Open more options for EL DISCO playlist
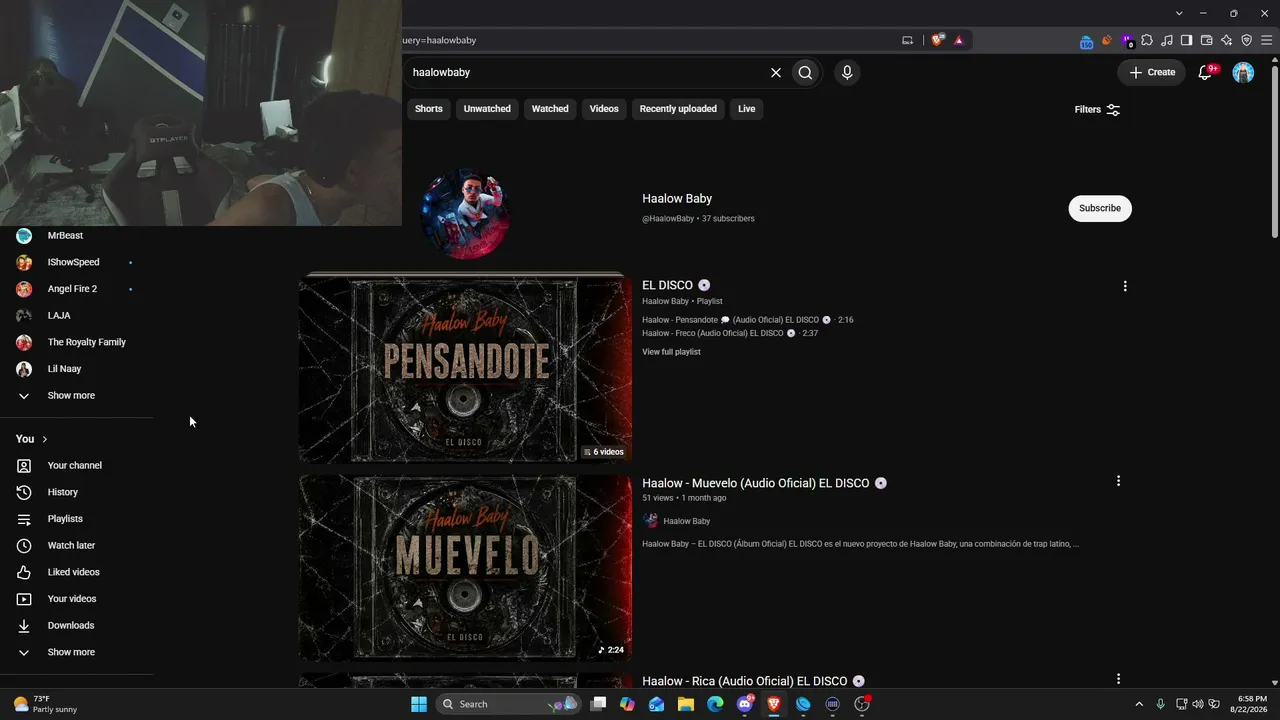Viewport: 1280px width, 720px height. pos(1125,286)
